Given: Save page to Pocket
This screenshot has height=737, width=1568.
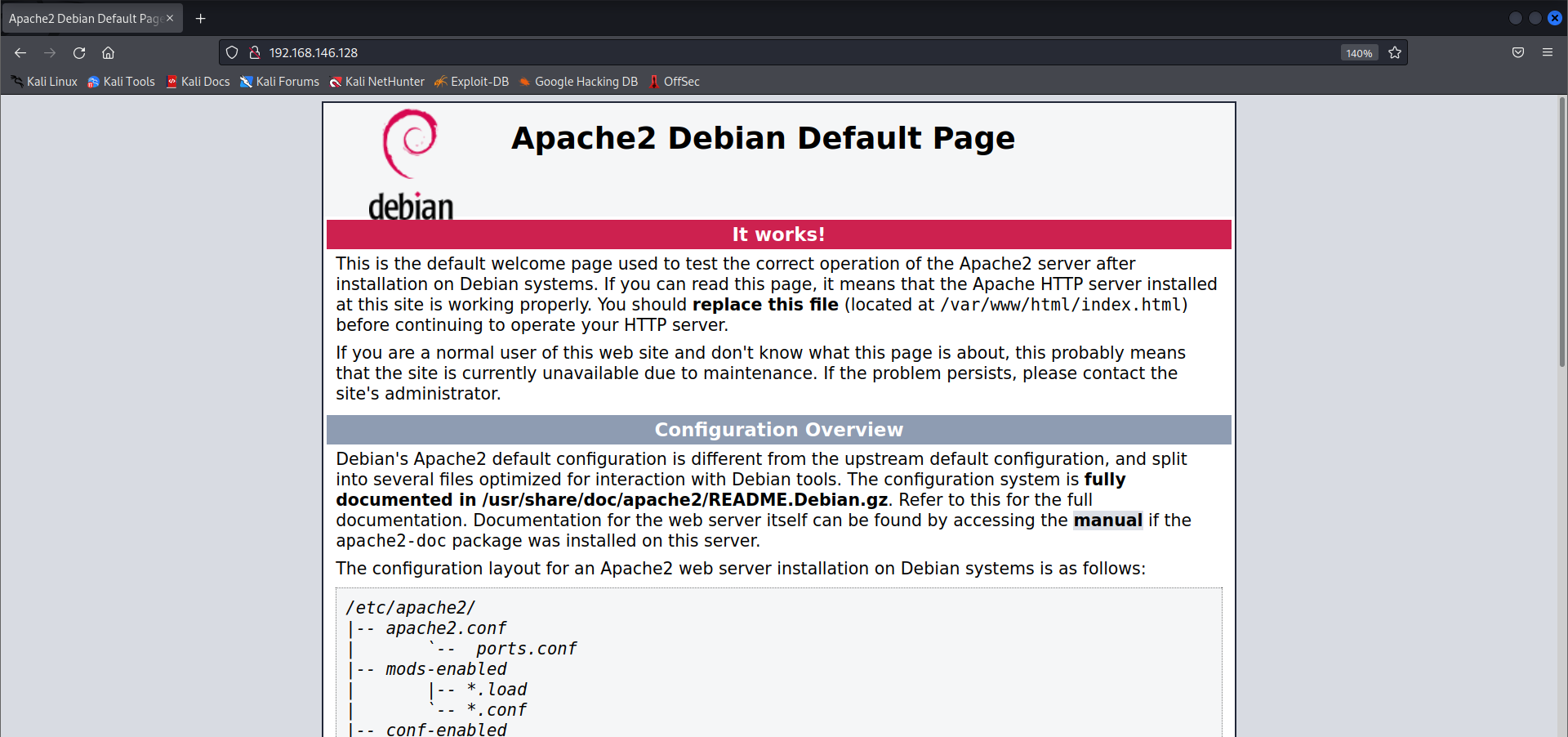Looking at the screenshot, I should click(1518, 52).
